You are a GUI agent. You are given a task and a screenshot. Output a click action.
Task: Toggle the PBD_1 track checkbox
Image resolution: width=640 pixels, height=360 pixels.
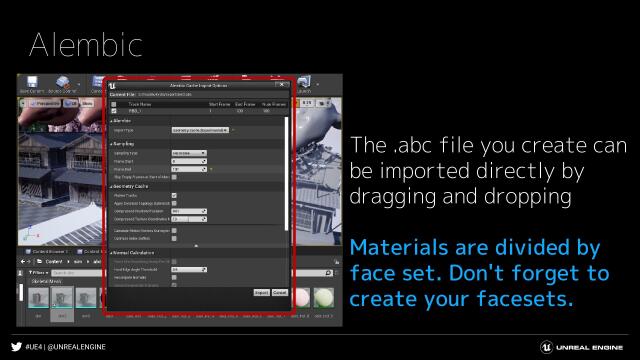[114, 111]
